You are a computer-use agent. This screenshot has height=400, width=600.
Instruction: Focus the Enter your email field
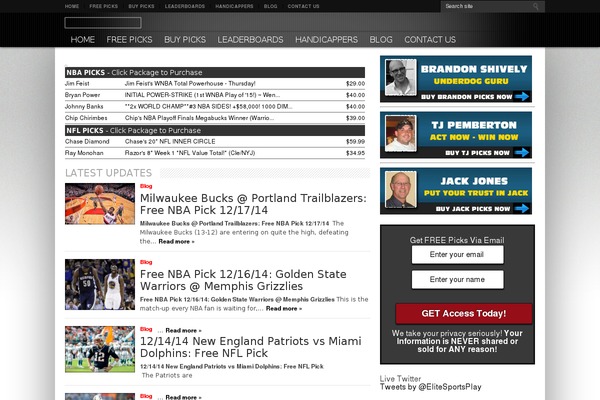[x=457, y=255]
